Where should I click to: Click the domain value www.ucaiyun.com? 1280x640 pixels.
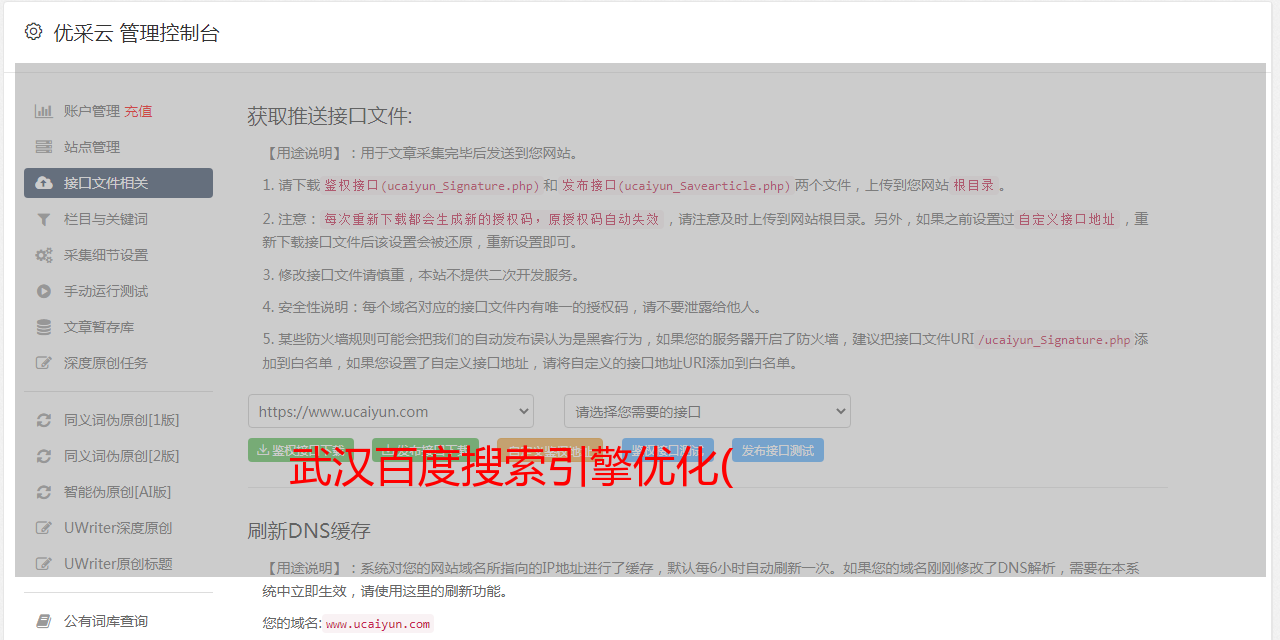378,623
